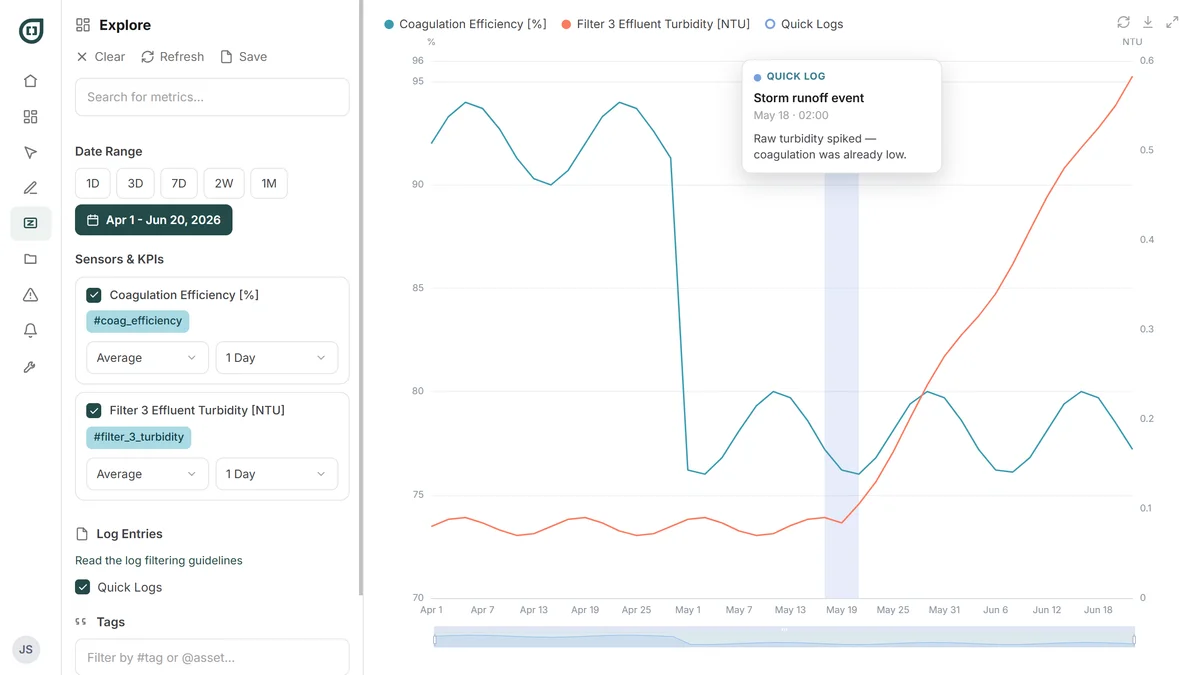Viewport: 1200px width, 675px height.
Task: Click the Storm runoff event tooltip title
Action: coord(809,98)
